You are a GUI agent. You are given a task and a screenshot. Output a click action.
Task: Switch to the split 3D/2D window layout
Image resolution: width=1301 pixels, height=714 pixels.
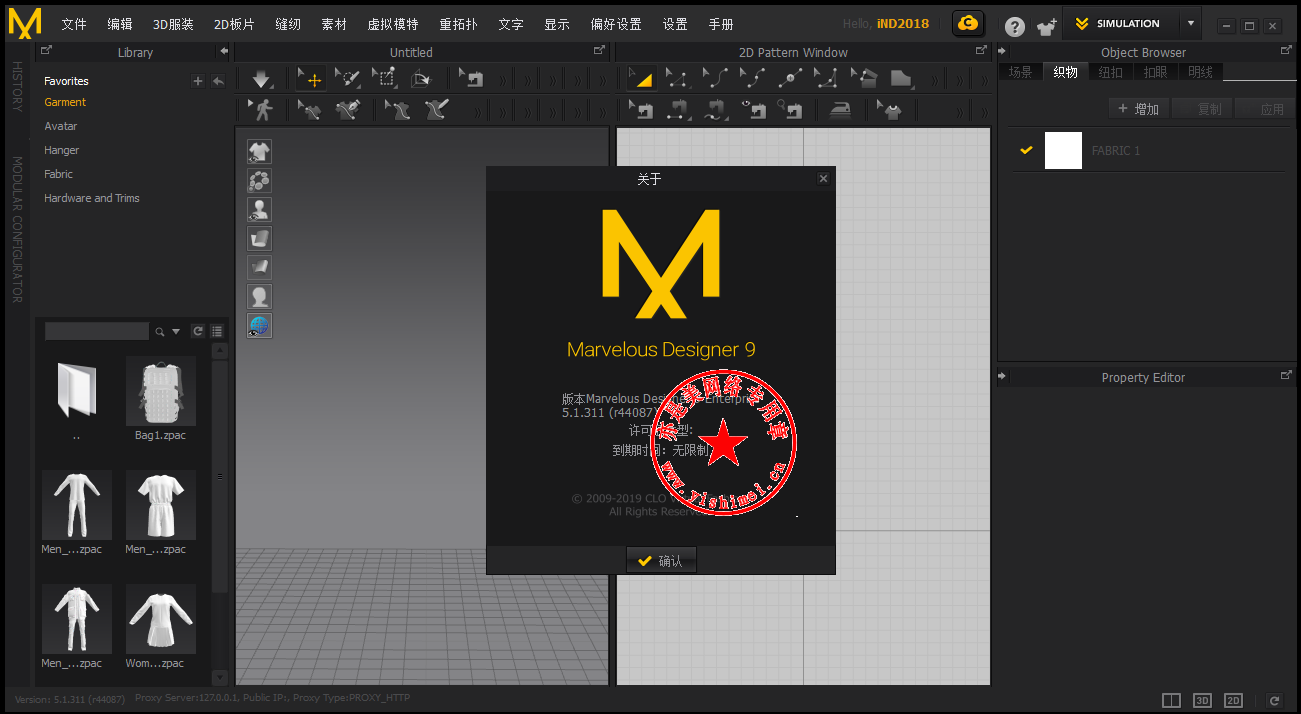[1172, 701]
